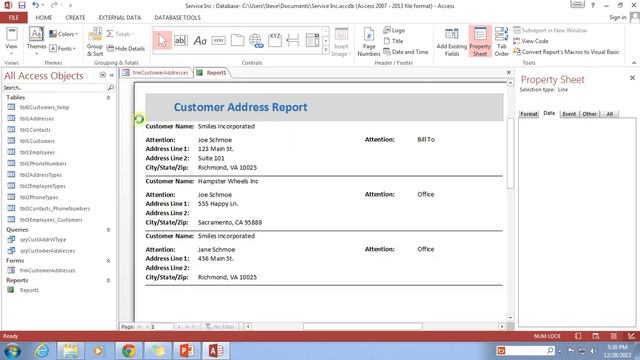Choose the Text Box control
Viewport: 640px width, 360px height.
tap(181, 40)
